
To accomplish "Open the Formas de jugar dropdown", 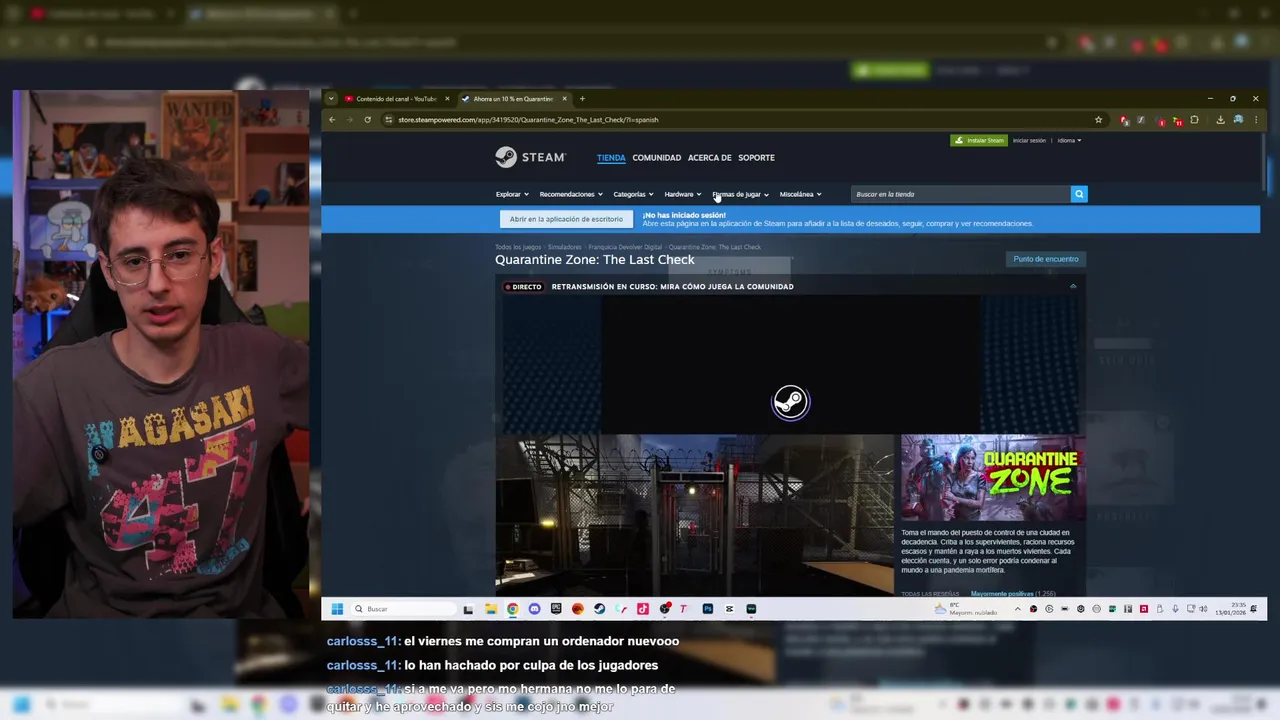I will click(x=740, y=194).
